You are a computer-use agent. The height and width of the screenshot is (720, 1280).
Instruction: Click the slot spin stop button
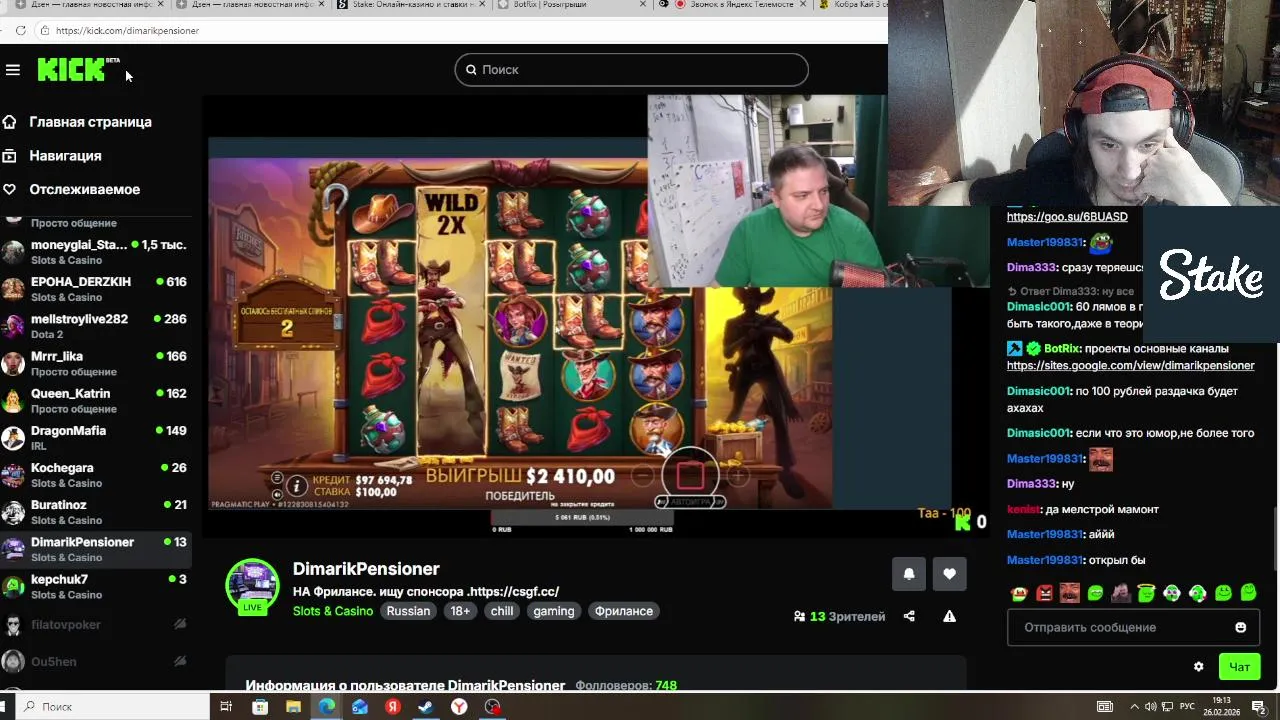[x=690, y=476]
